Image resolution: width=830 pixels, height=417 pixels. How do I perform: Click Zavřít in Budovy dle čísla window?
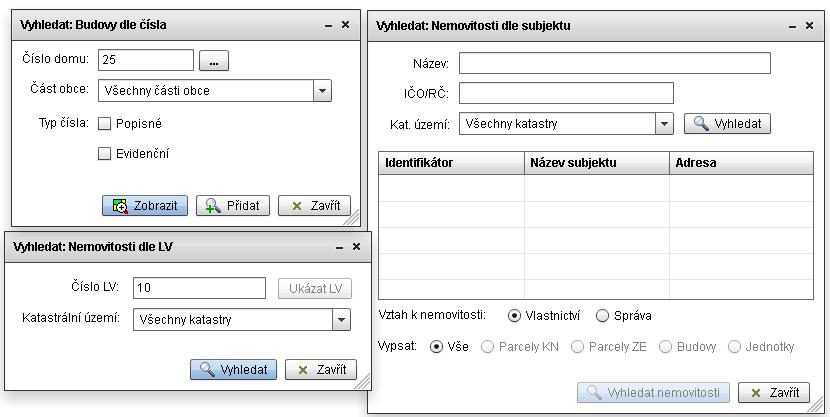[x=314, y=206]
